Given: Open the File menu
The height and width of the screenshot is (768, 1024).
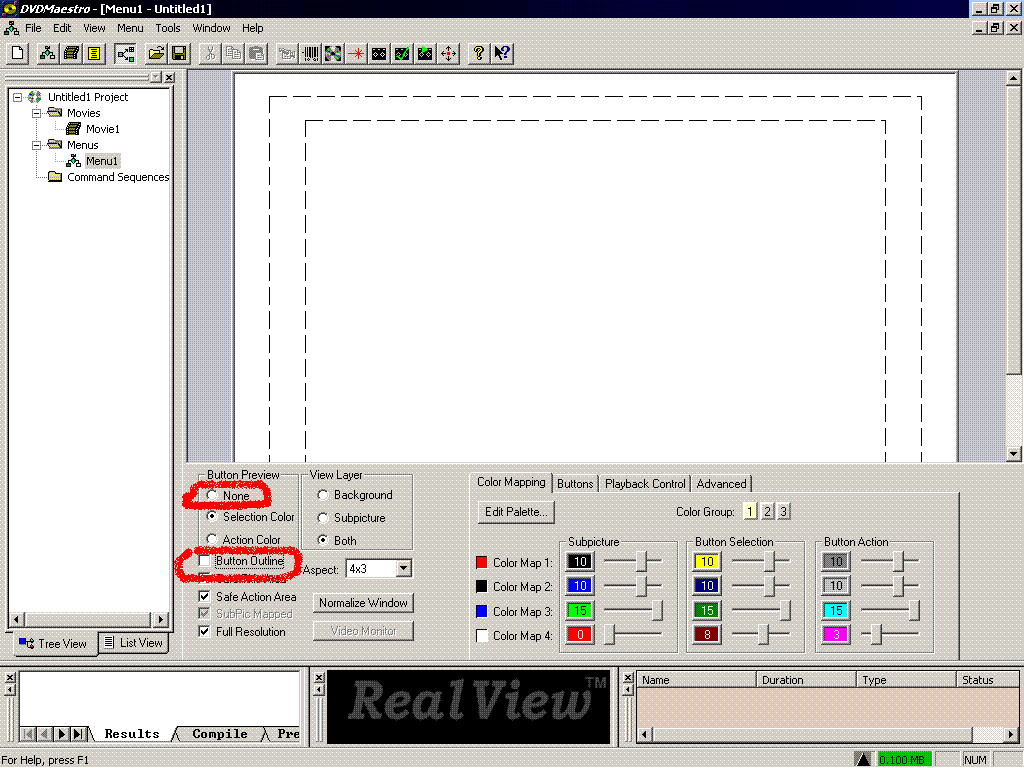Looking at the screenshot, I should [x=33, y=28].
